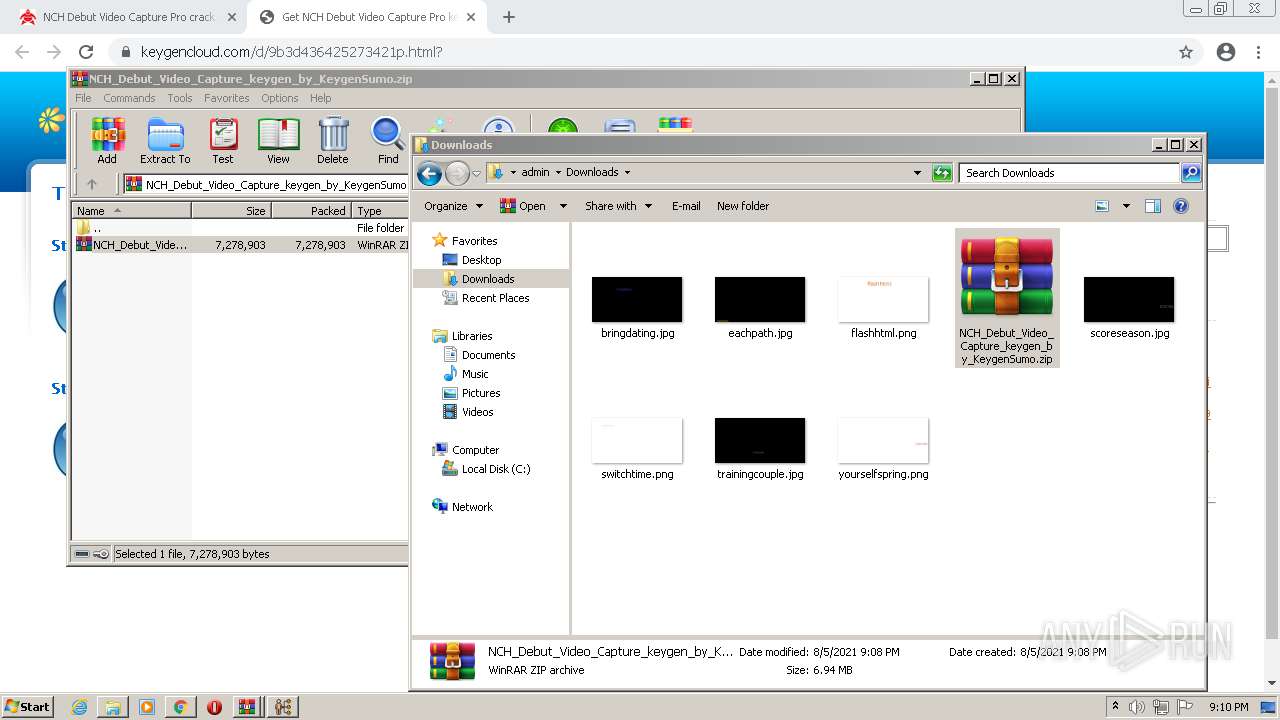Open the Organize dropdown menu
This screenshot has width=1280, height=720.
pos(453,206)
